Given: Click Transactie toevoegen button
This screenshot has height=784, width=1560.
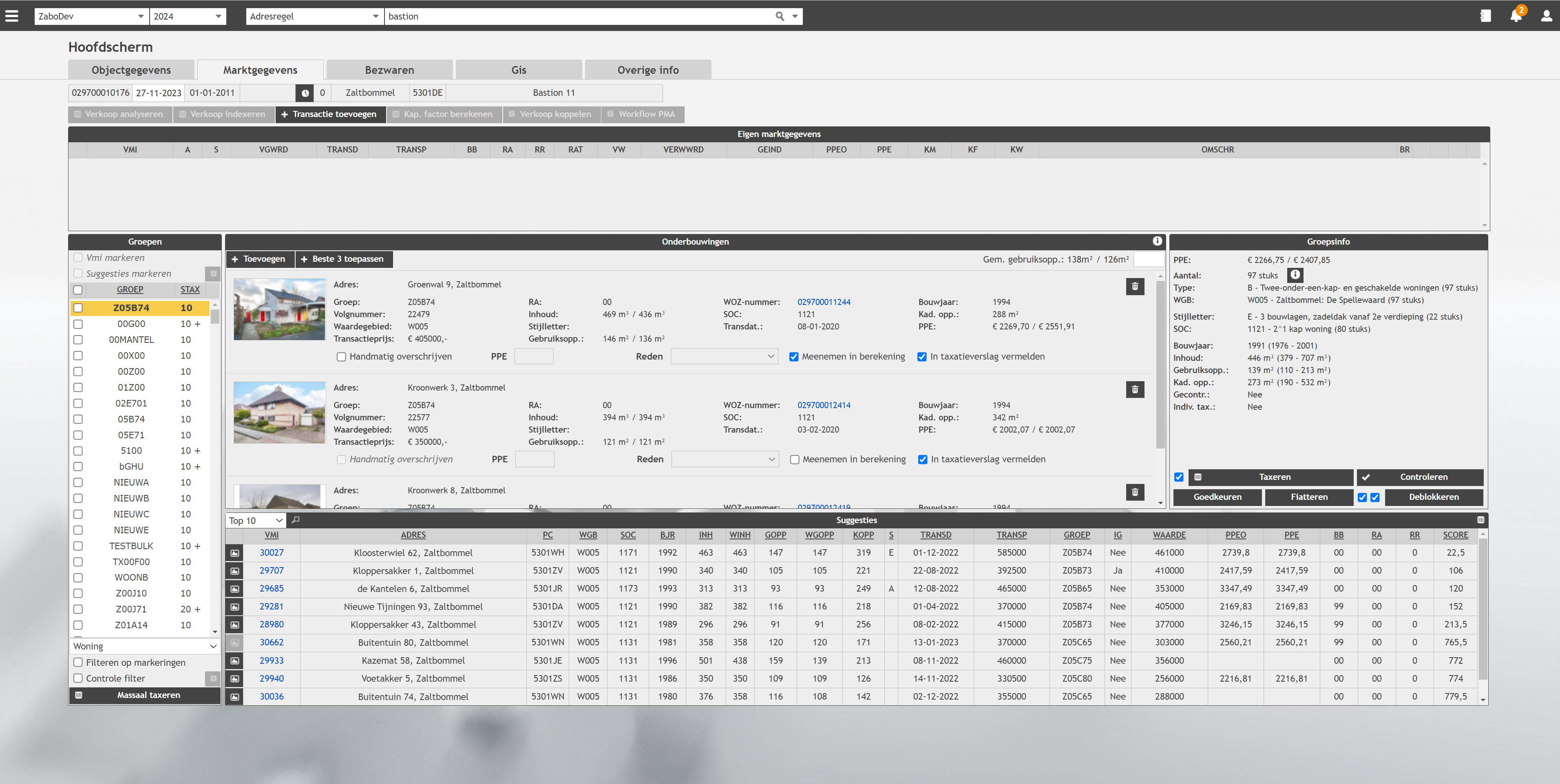Looking at the screenshot, I should coord(330,115).
